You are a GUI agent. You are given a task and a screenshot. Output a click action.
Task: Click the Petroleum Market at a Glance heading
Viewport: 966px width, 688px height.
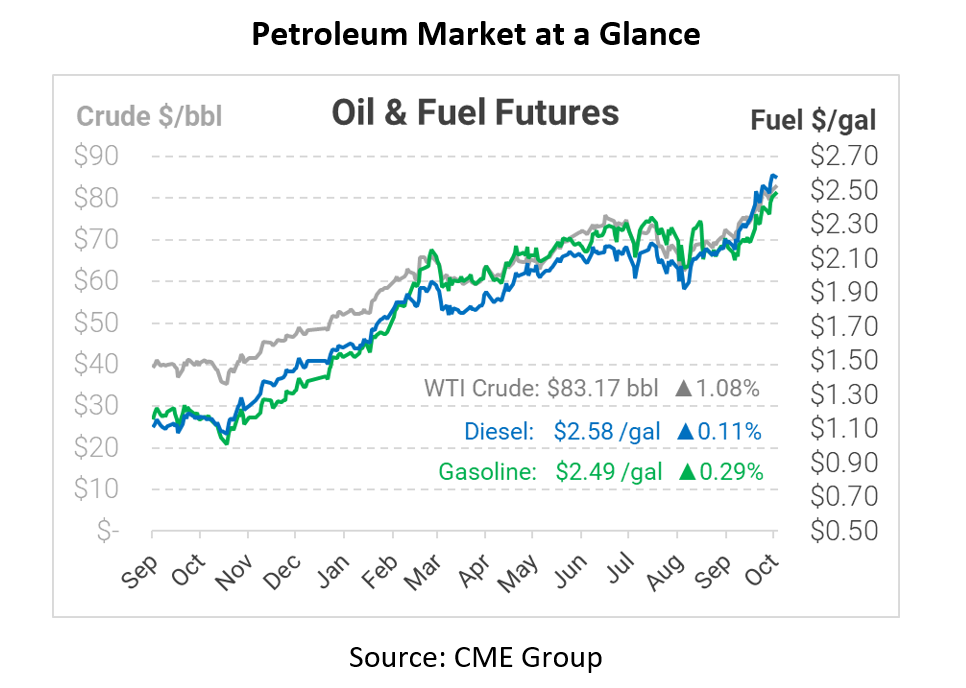(475, 34)
